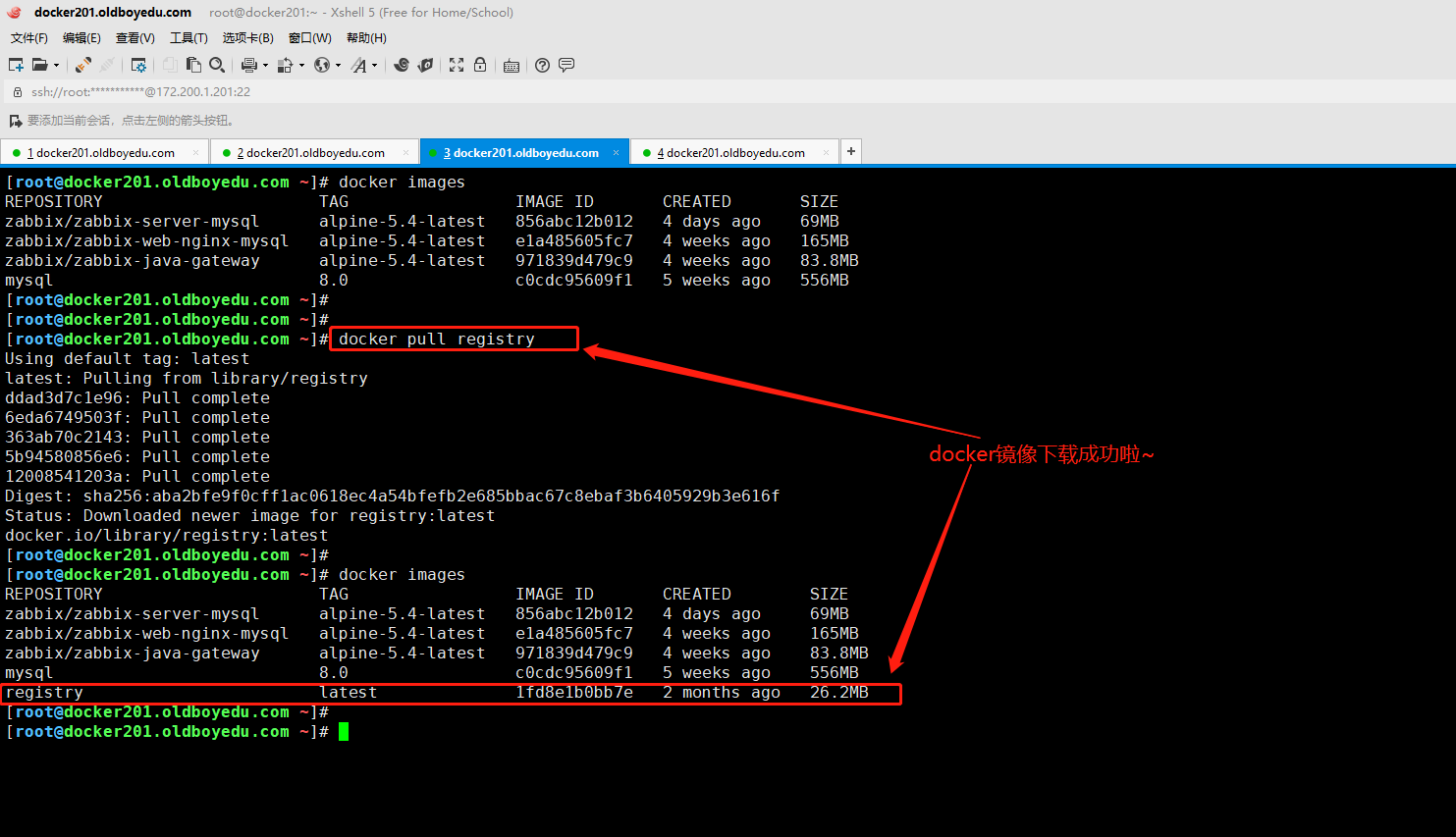Click the Find magnifier icon

(217, 65)
